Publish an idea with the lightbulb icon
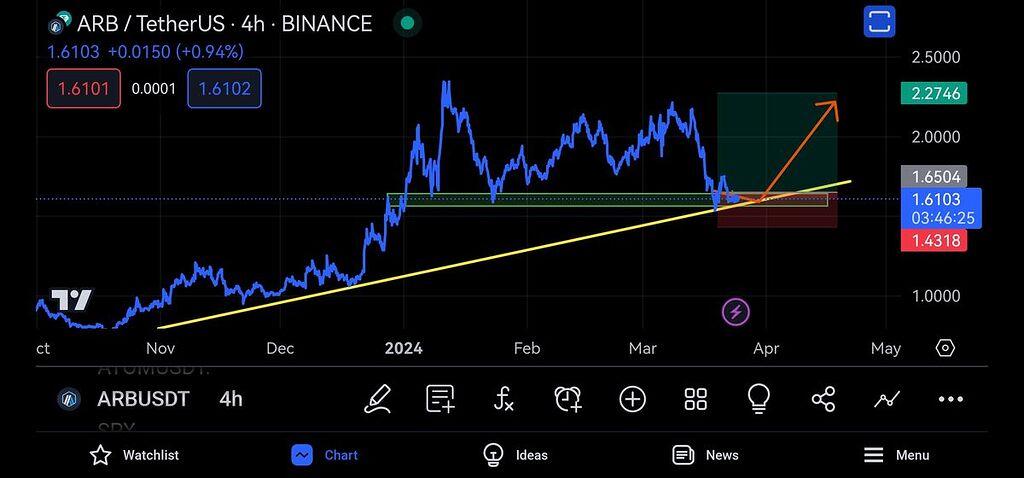Screen dimensions: 1024x478 click(x=759, y=399)
